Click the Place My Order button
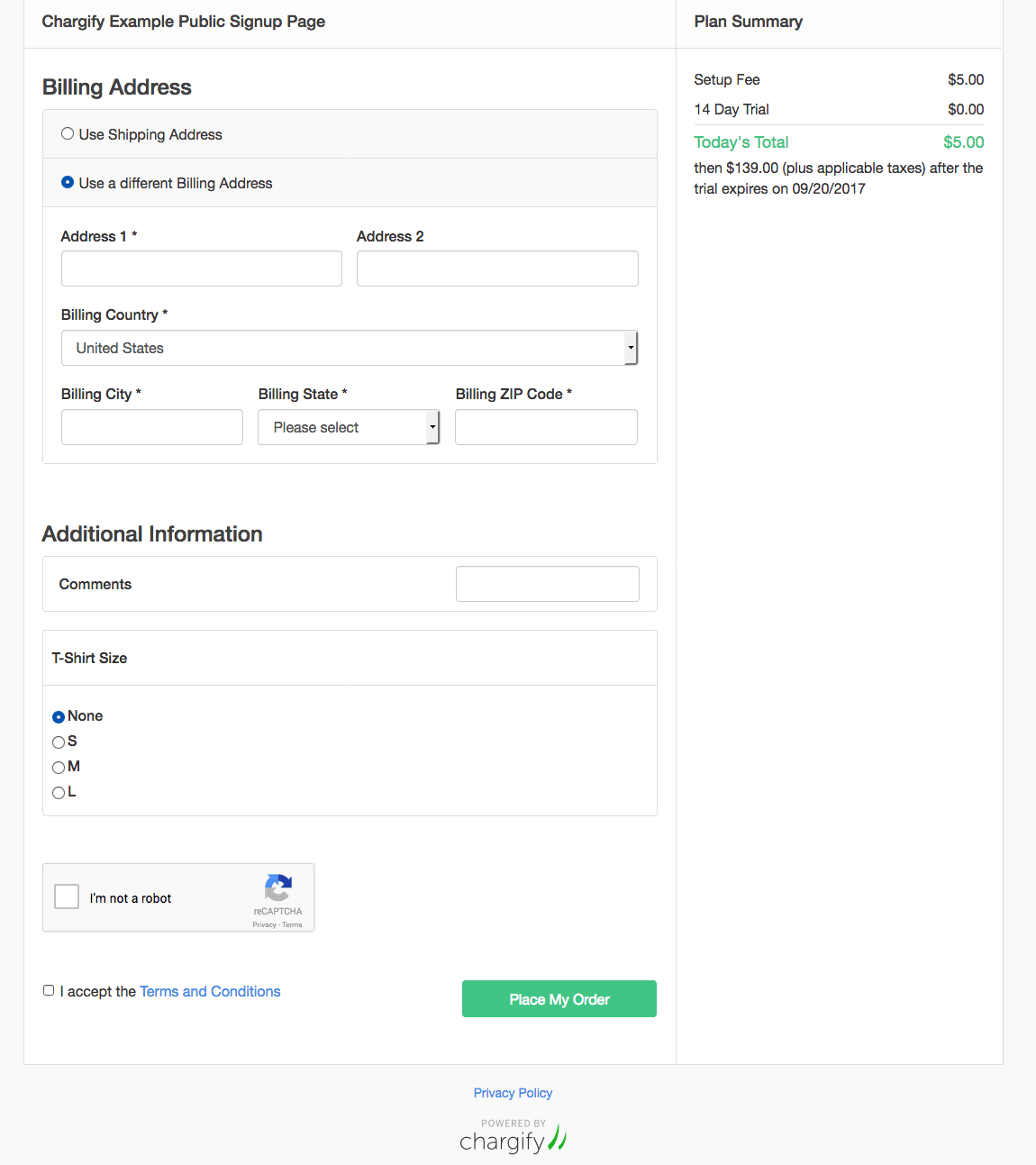Screen dimensions: 1036x1165 [559, 999]
